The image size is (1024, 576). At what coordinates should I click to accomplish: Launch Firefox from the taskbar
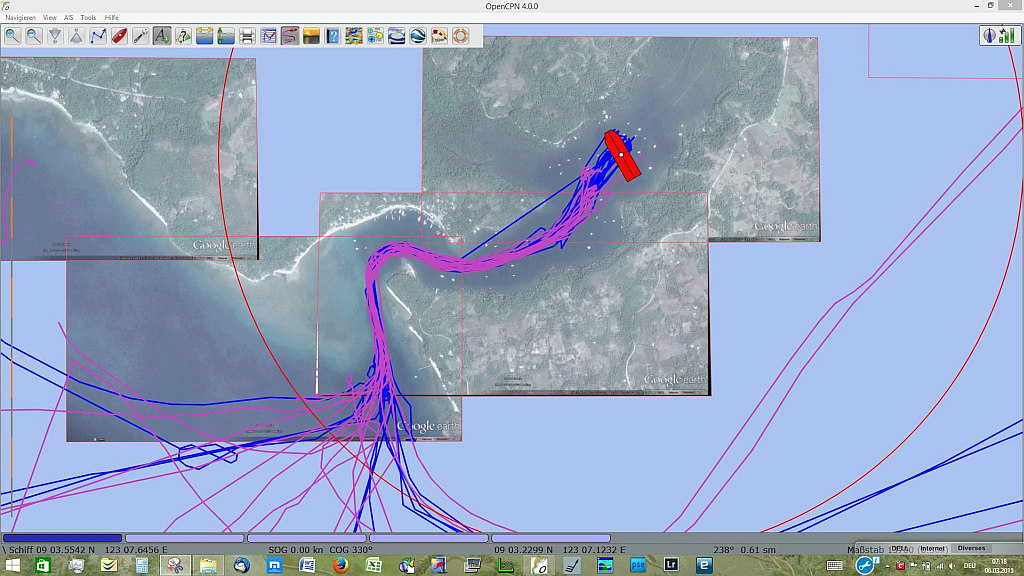click(x=340, y=566)
